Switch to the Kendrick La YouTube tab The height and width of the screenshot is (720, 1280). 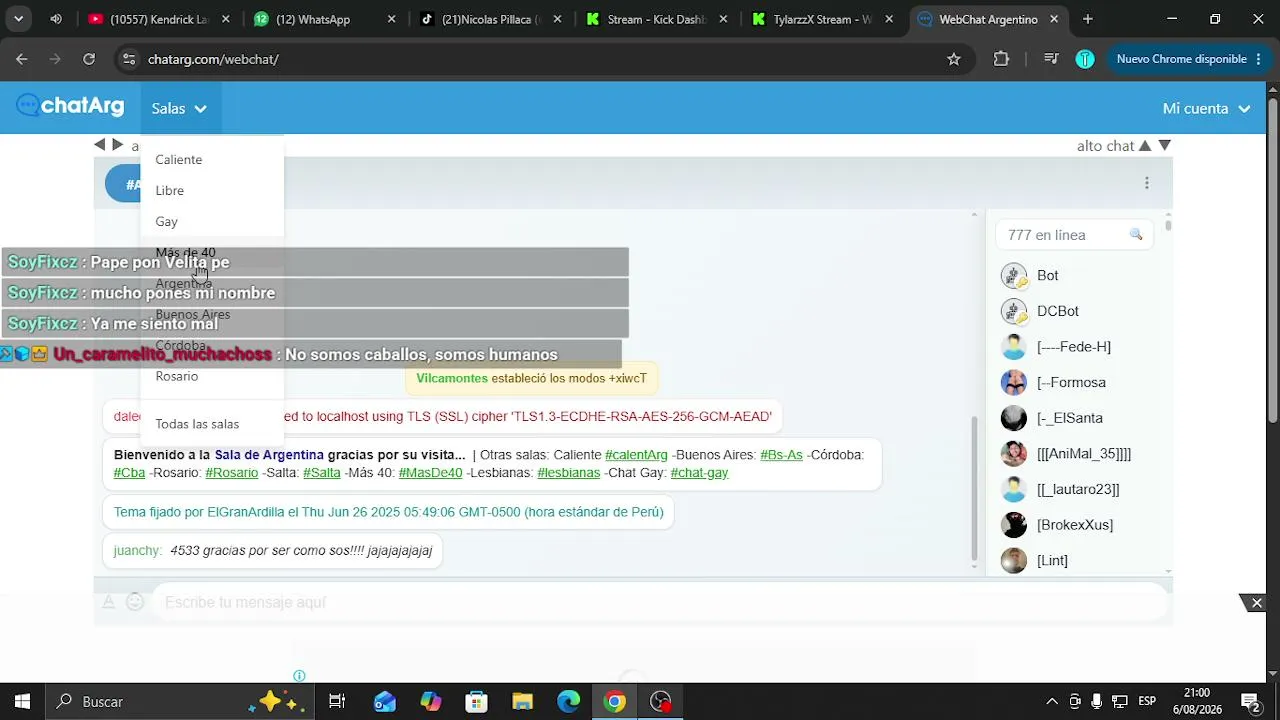[158, 19]
